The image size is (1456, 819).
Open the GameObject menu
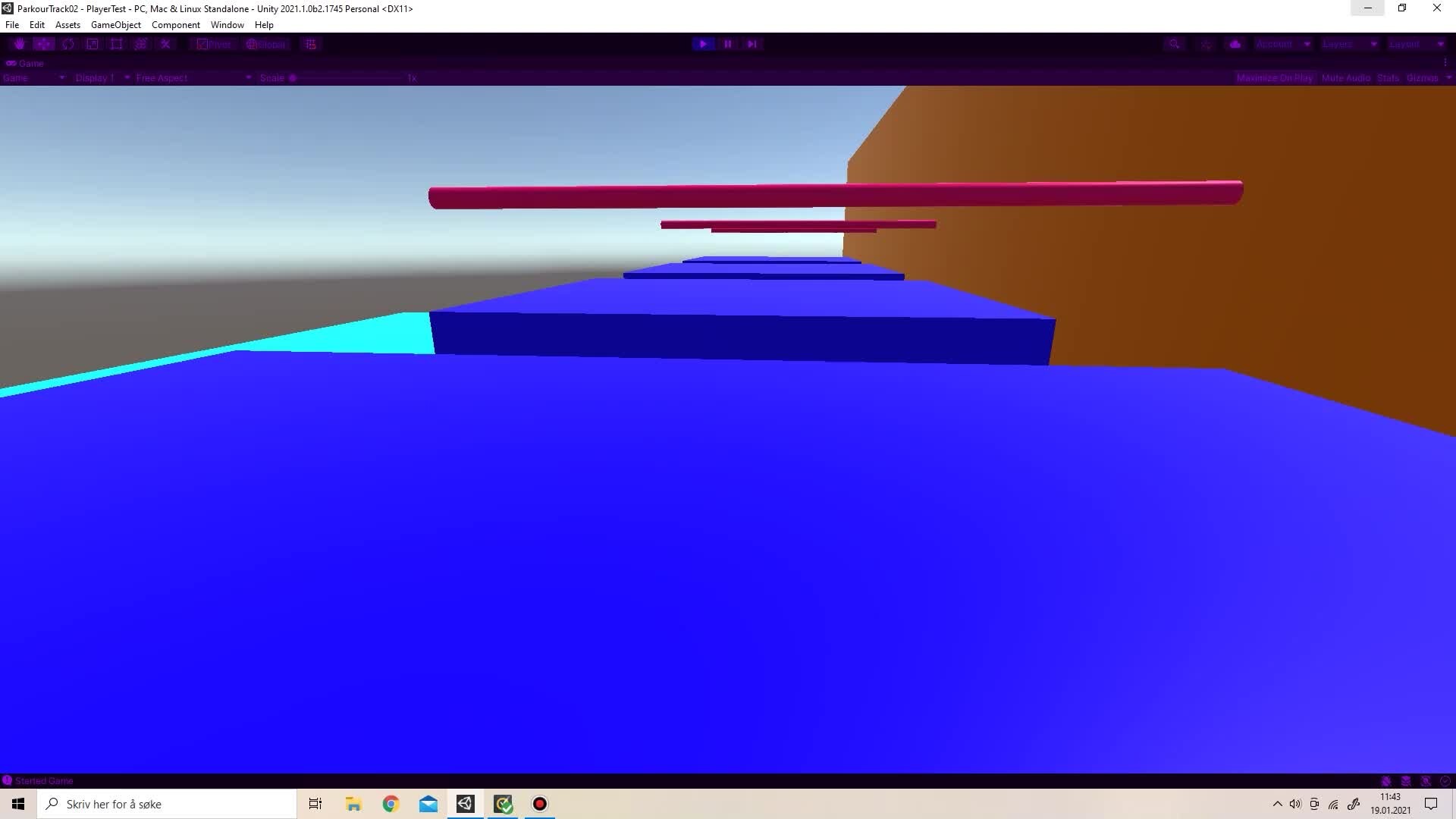click(115, 24)
